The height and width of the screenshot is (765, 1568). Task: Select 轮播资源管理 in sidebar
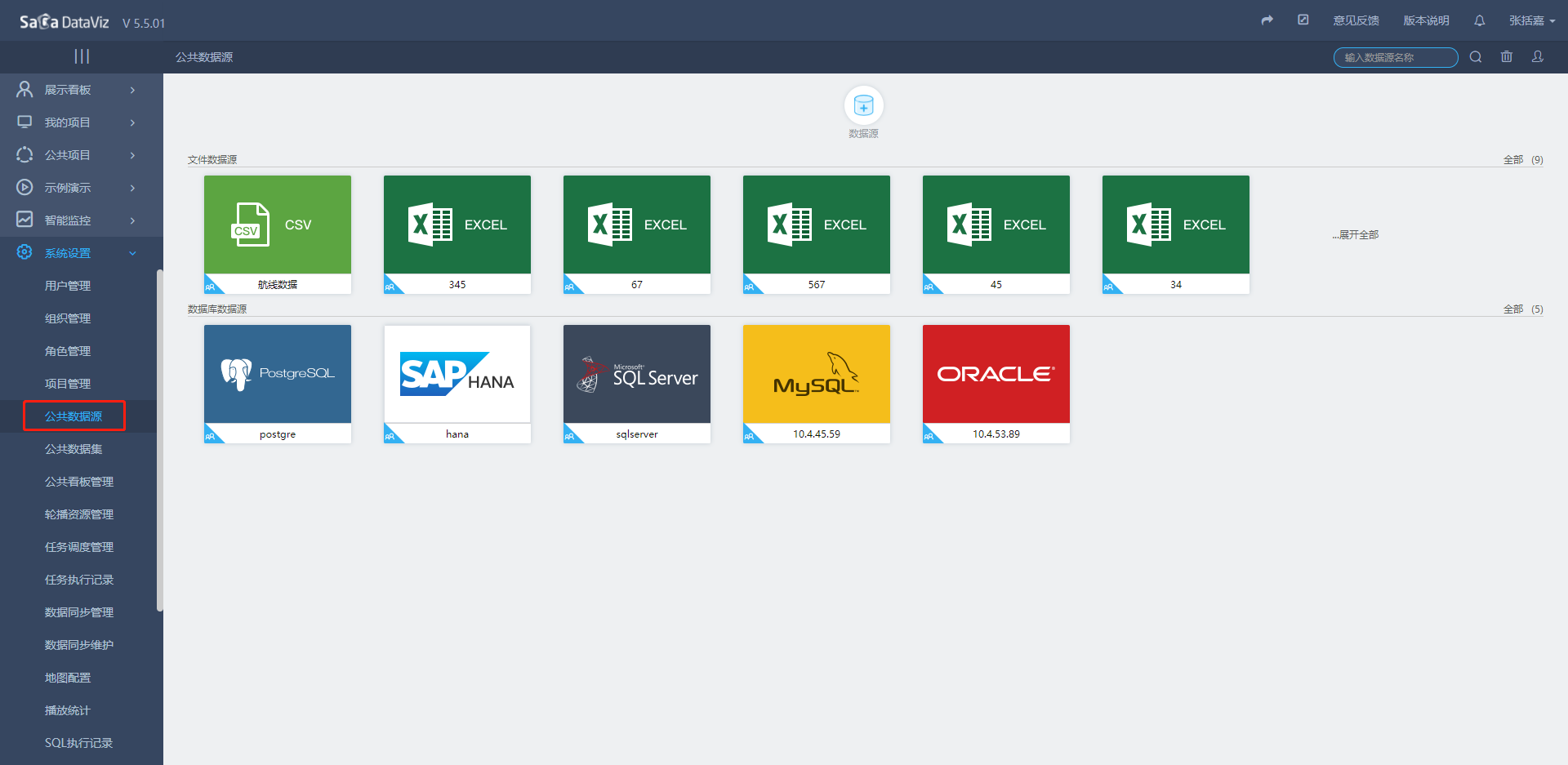[x=79, y=514]
